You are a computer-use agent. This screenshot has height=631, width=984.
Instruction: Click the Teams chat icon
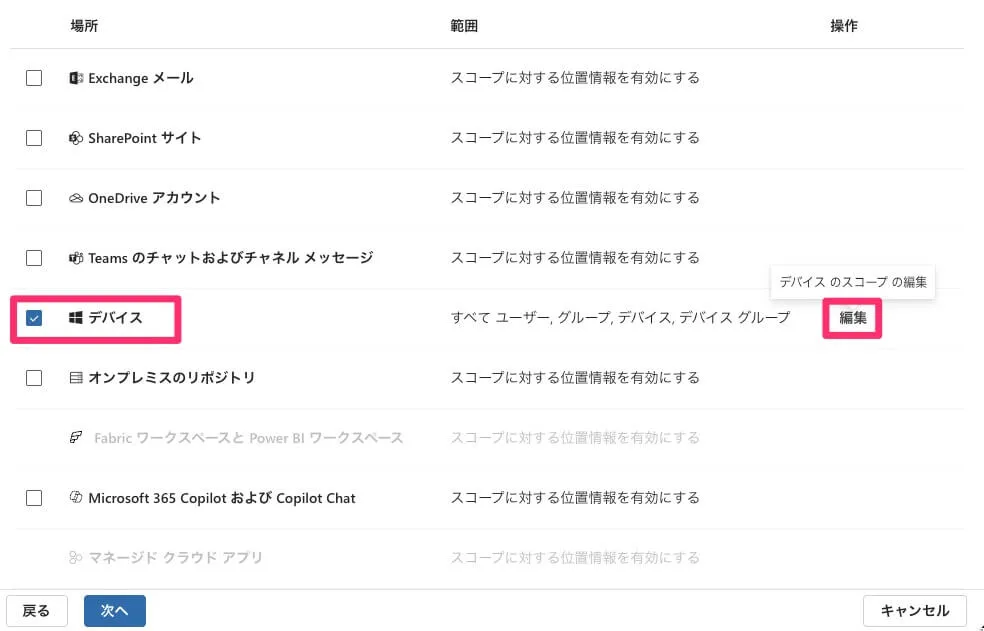coord(76,258)
